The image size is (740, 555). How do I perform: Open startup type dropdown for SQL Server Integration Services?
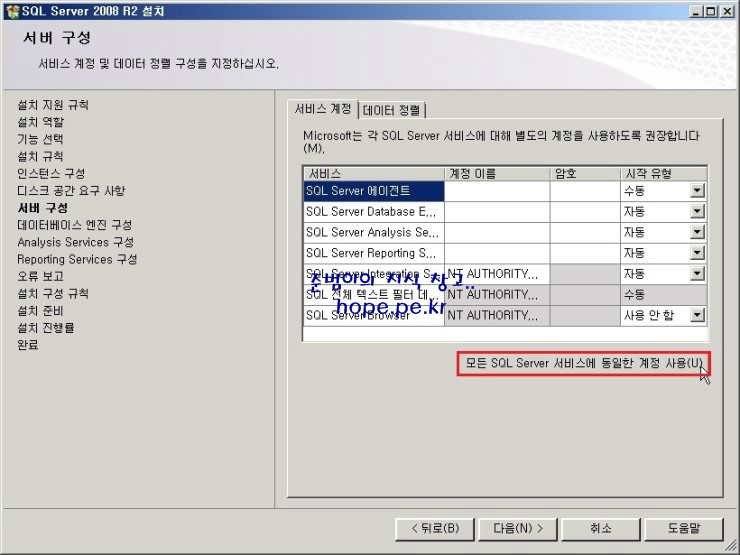[697, 274]
